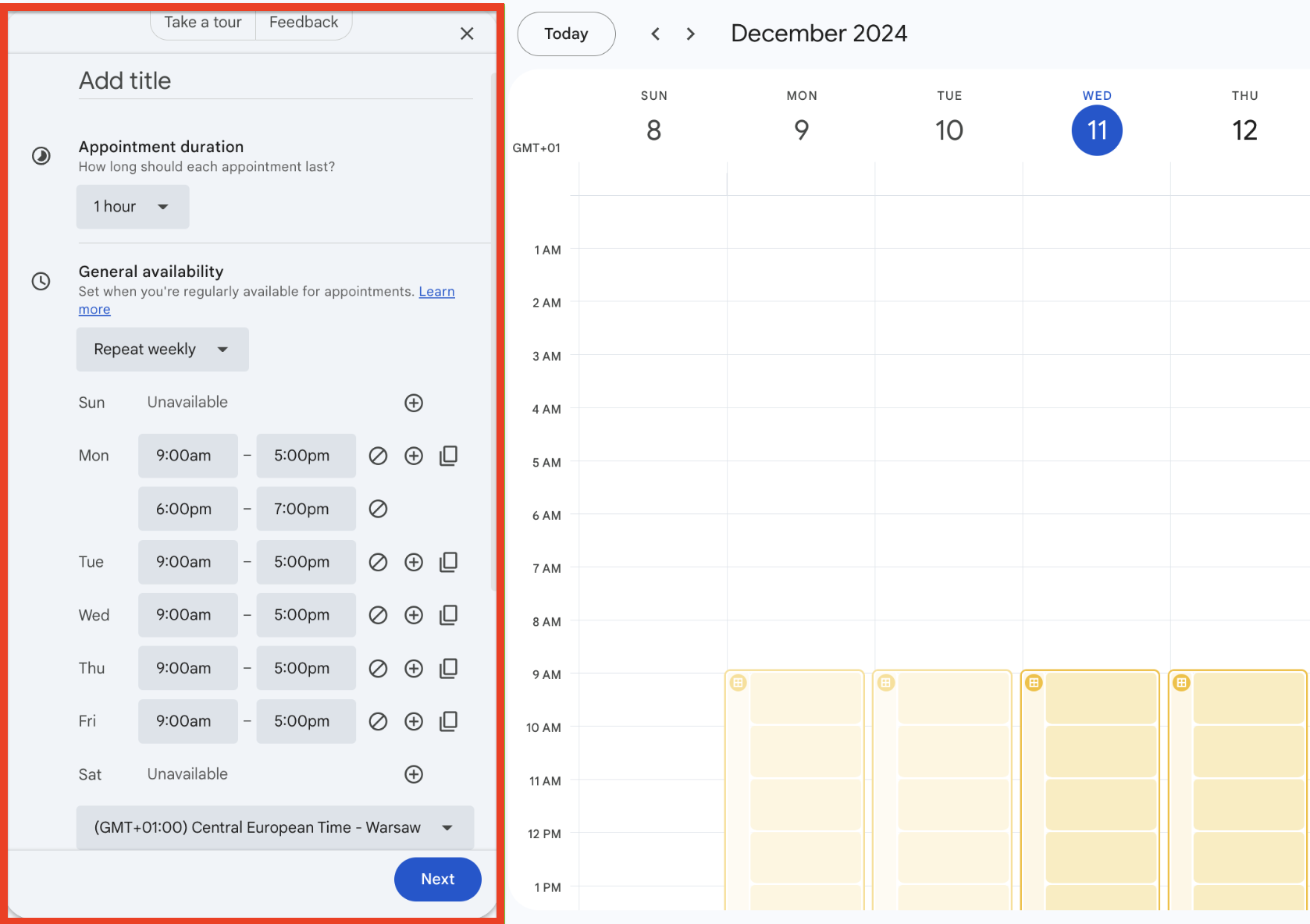Mark Wednesday as unavailable
Image resolution: width=1310 pixels, height=924 pixels.
378,615
